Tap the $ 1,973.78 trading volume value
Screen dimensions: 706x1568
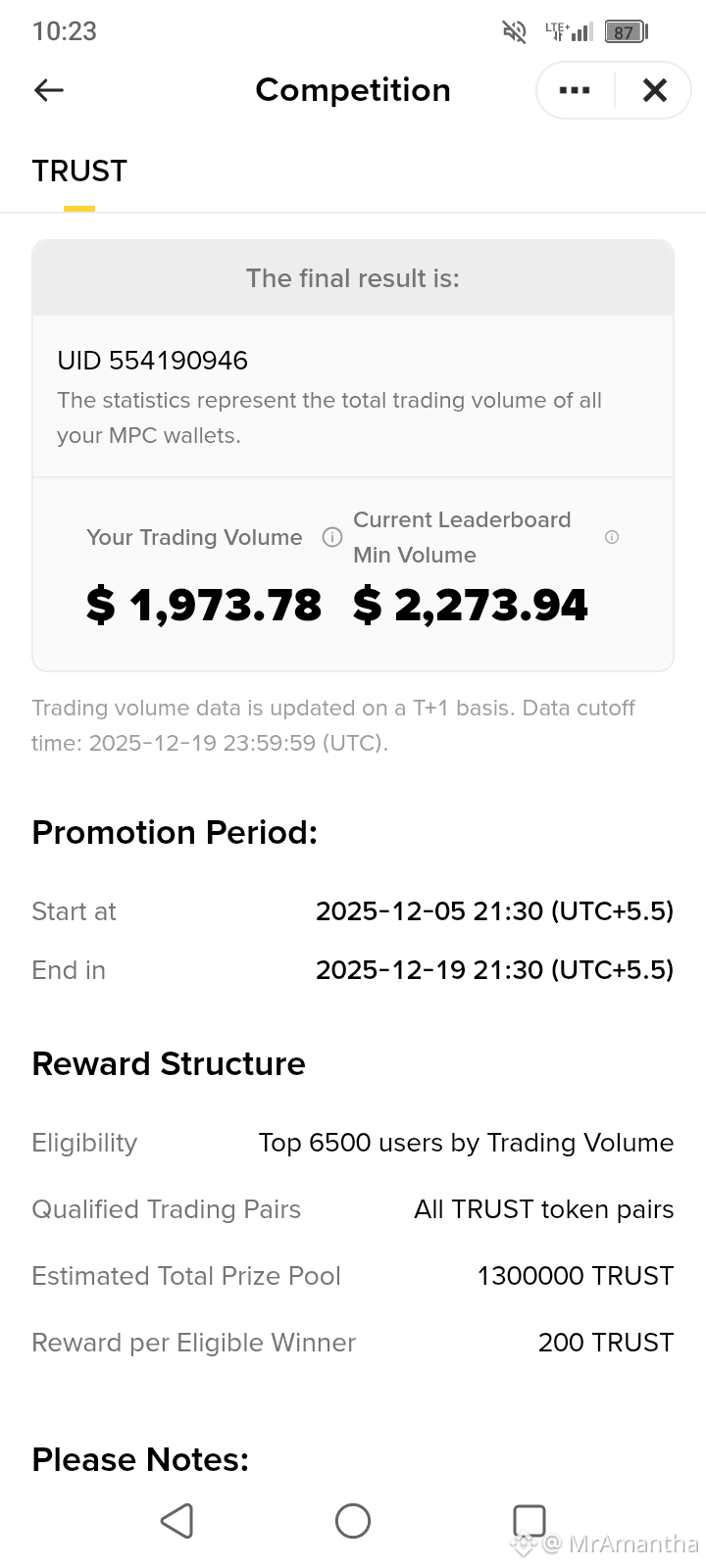click(x=204, y=605)
